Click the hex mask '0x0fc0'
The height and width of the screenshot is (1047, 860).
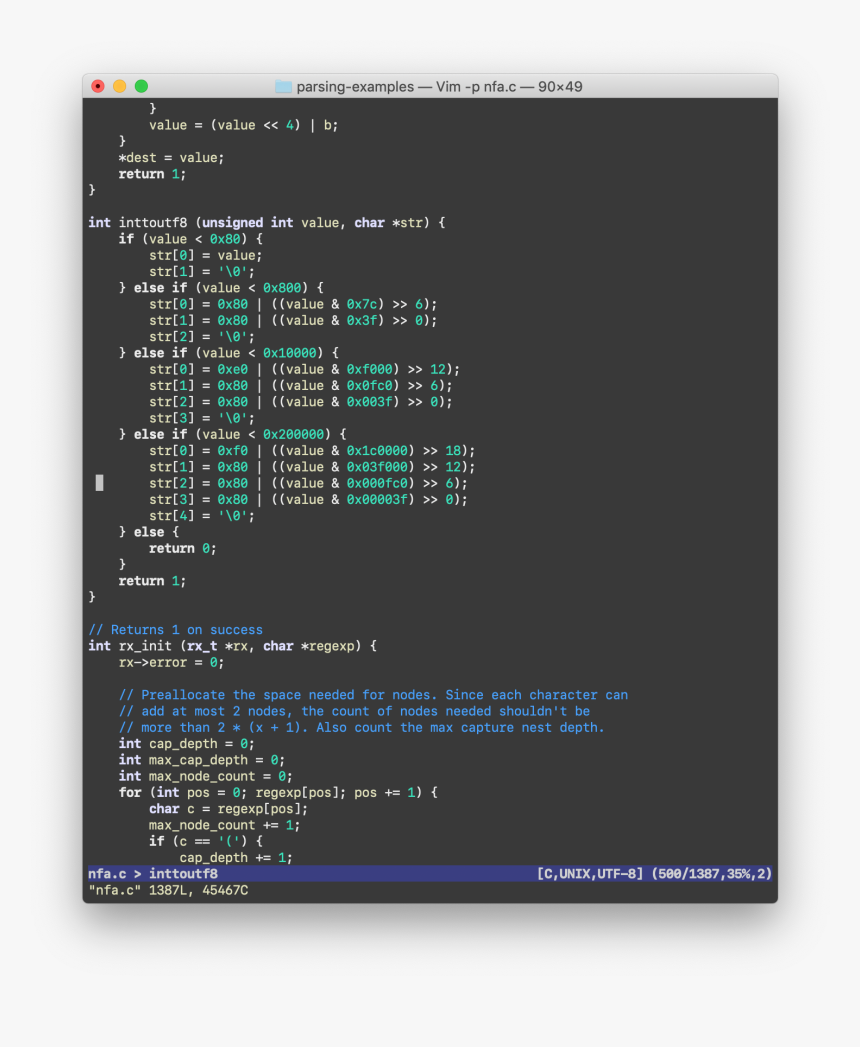pos(369,385)
